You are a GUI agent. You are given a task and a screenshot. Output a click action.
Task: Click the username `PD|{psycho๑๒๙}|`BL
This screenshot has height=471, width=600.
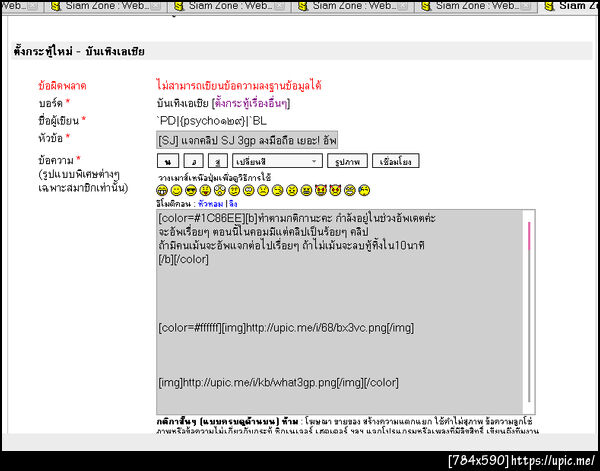pyautogui.click(x=212, y=121)
